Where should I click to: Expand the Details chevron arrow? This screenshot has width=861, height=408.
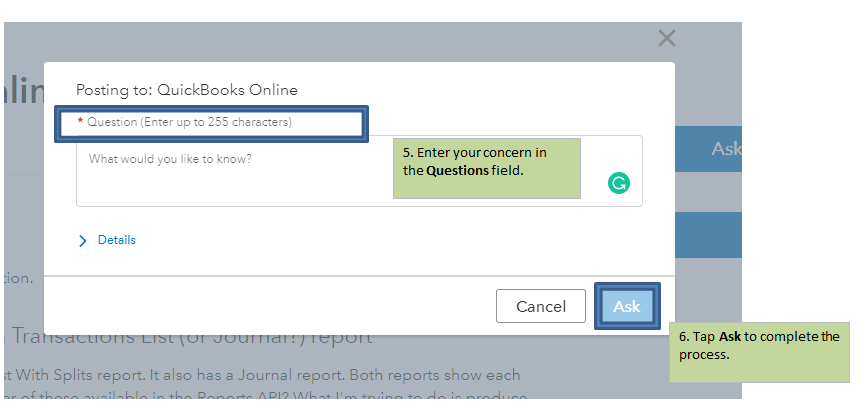(83, 240)
